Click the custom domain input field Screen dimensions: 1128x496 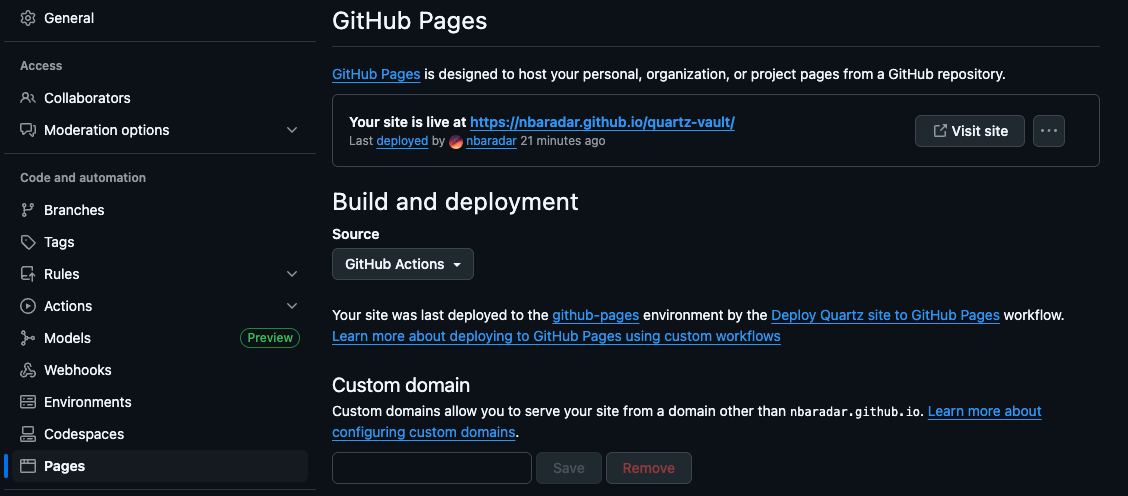pos(432,468)
